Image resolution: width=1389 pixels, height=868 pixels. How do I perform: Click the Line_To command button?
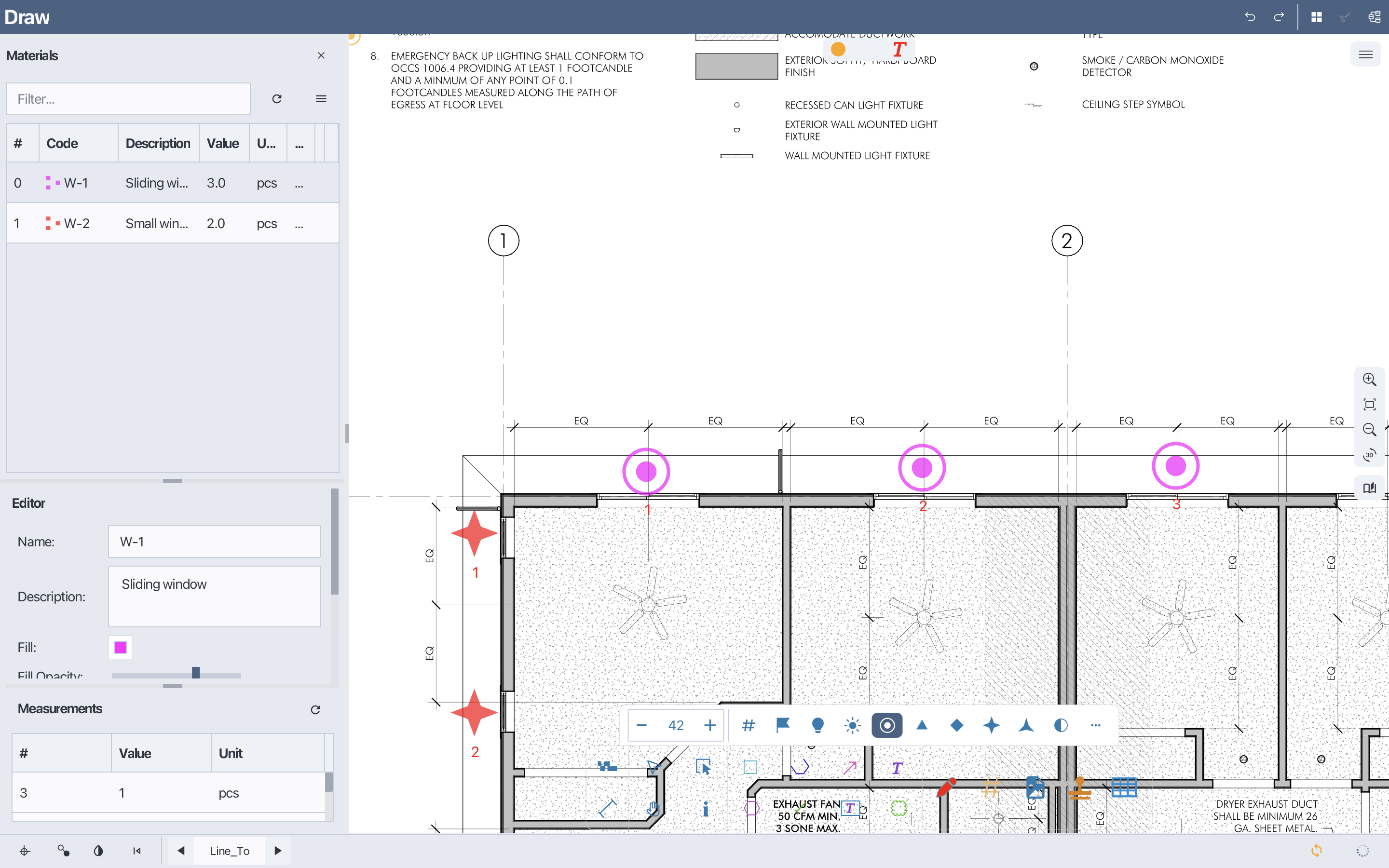coord(229,851)
